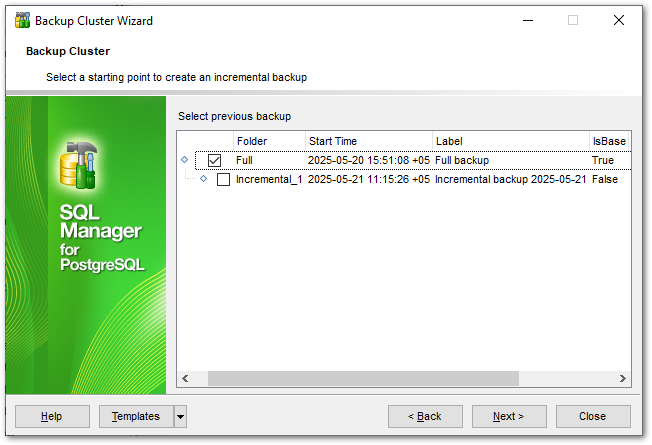Image resolution: width=652 pixels, height=445 pixels.
Task: Sort by the Start Time column header
Action: pyautogui.click(x=368, y=141)
